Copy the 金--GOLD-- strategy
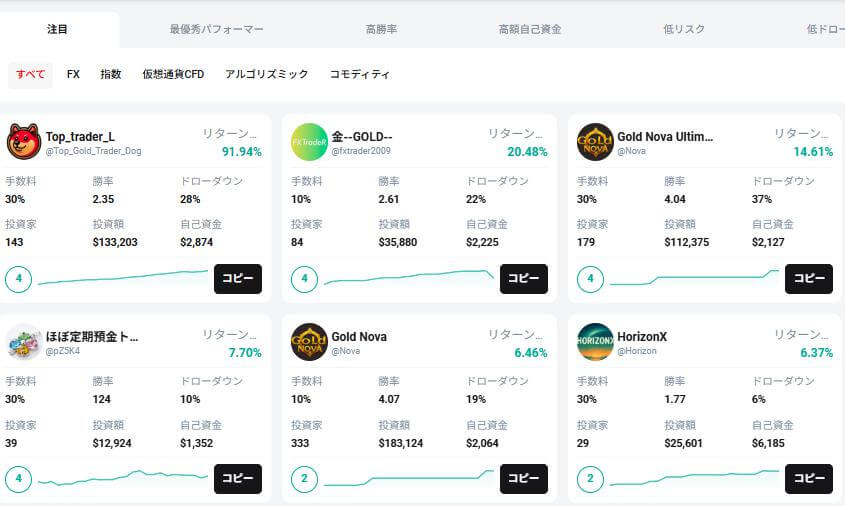 [524, 279]
